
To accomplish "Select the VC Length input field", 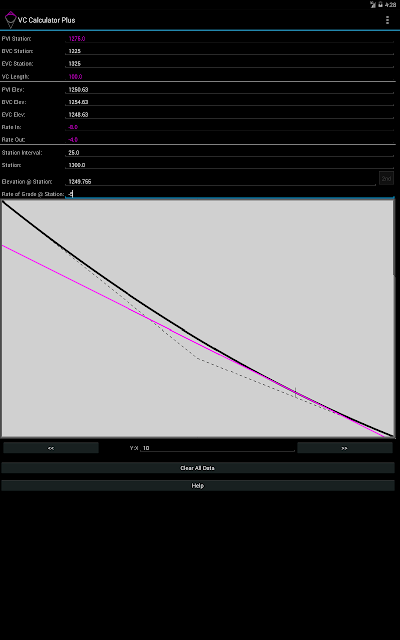I will click(x=230, y=76).
